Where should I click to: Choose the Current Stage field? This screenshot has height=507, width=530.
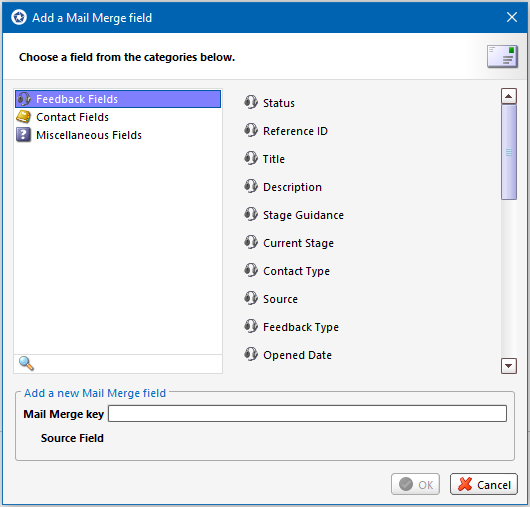(298, 243)
